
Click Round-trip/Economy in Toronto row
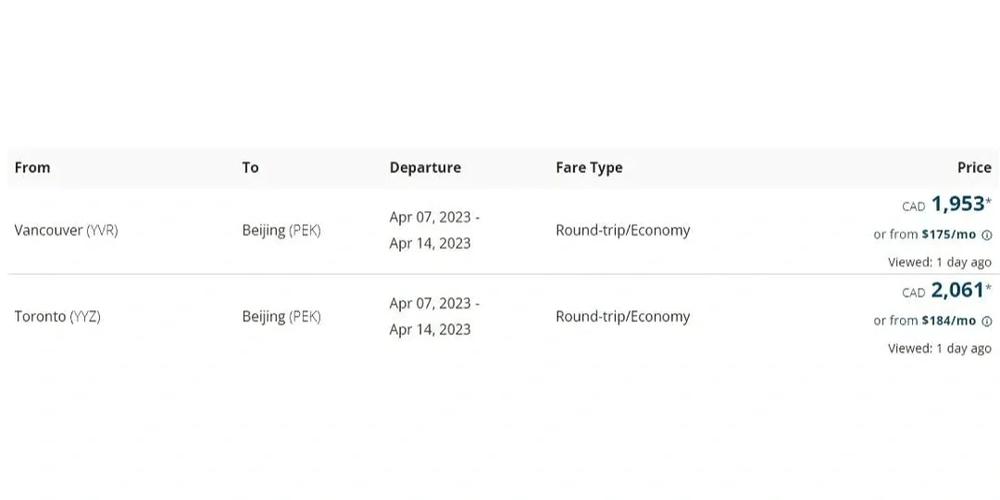coord(622,316)
